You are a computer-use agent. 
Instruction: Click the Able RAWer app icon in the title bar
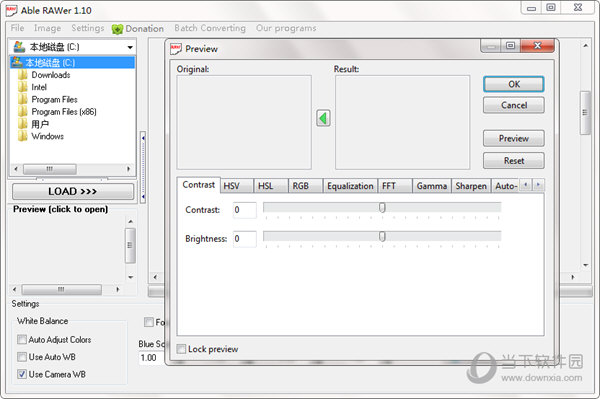[11, 10]
